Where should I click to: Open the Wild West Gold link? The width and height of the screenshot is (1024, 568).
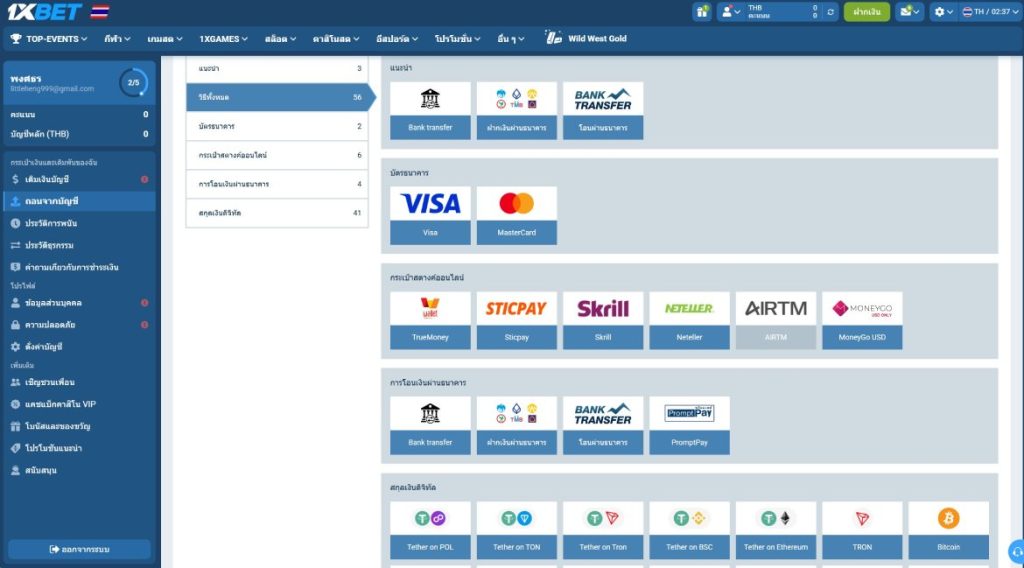point(586,39)
